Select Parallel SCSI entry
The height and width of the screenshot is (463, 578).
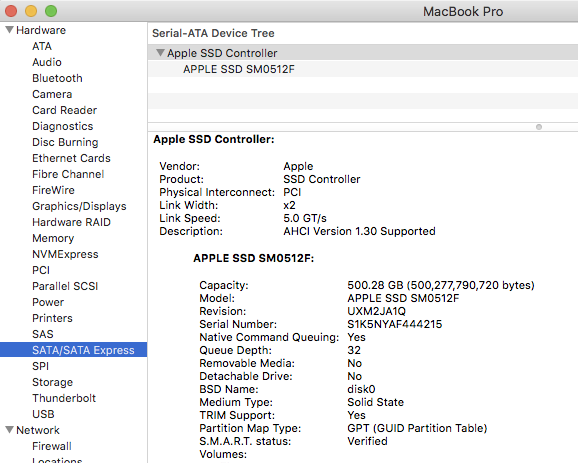click(x=65, y=286)
